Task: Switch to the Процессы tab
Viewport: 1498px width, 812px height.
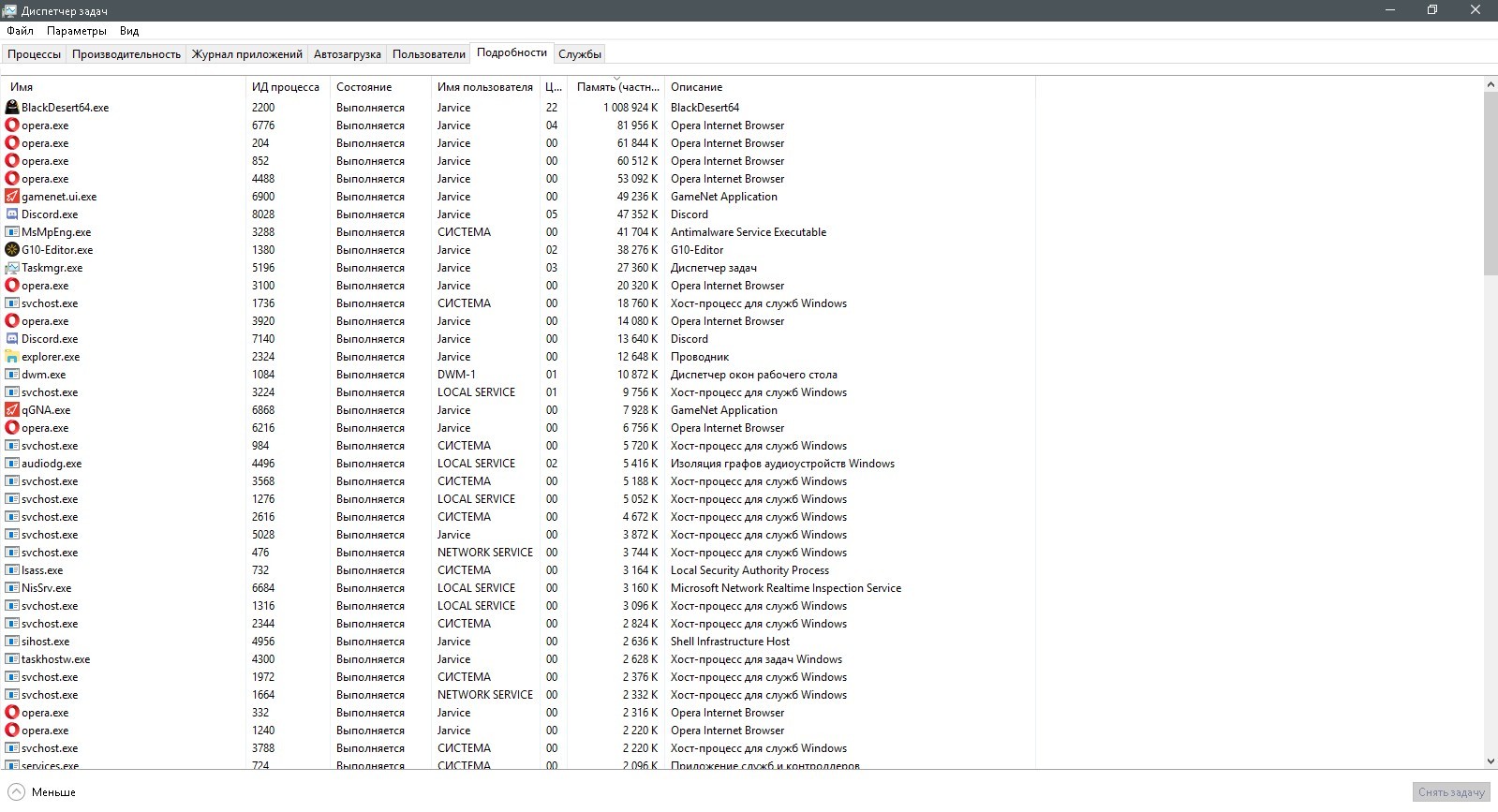Action: [34, 54]
